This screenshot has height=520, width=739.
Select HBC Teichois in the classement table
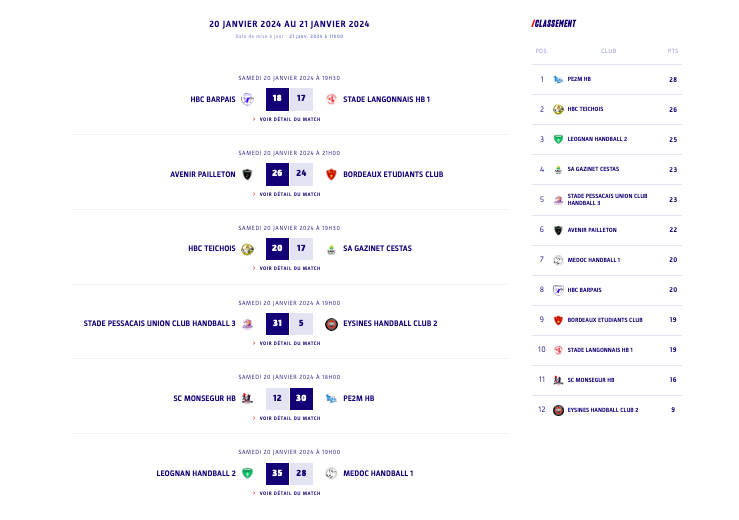click(x=607, y=109)
